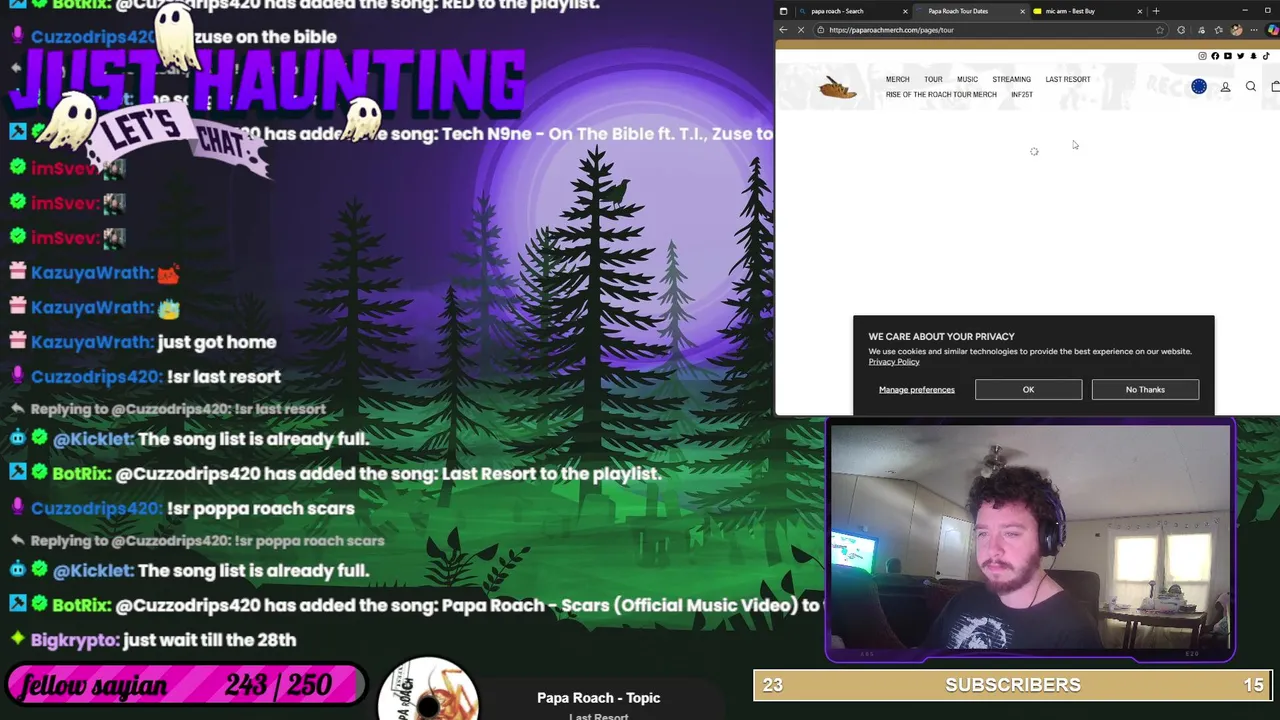Open the tab actions menu icon in browser

pyautogui.click(x=783, y=11)
